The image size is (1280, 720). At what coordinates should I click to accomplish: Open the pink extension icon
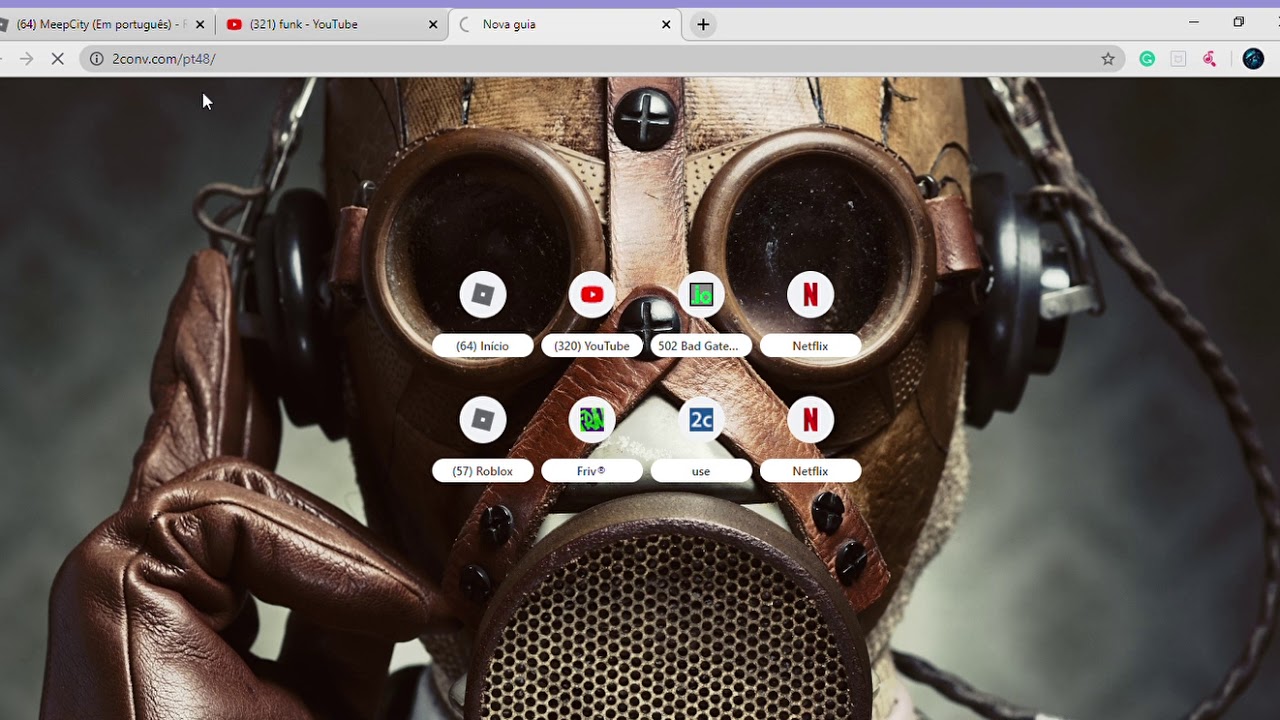[1209, 59]
